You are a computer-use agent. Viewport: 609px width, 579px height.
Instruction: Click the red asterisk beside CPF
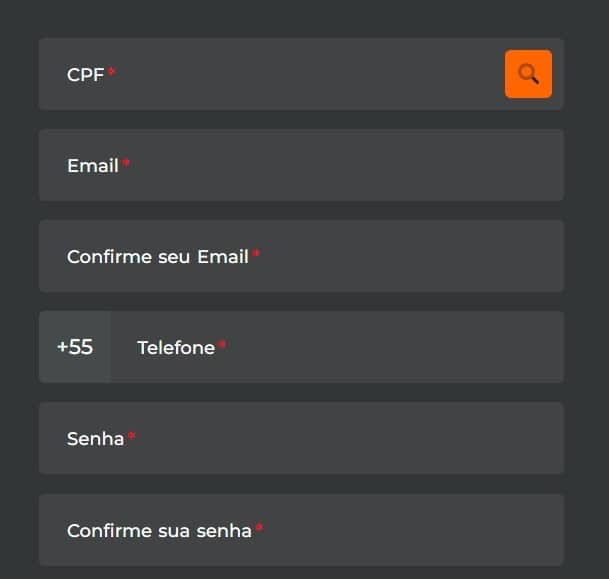tap(112, 72)
